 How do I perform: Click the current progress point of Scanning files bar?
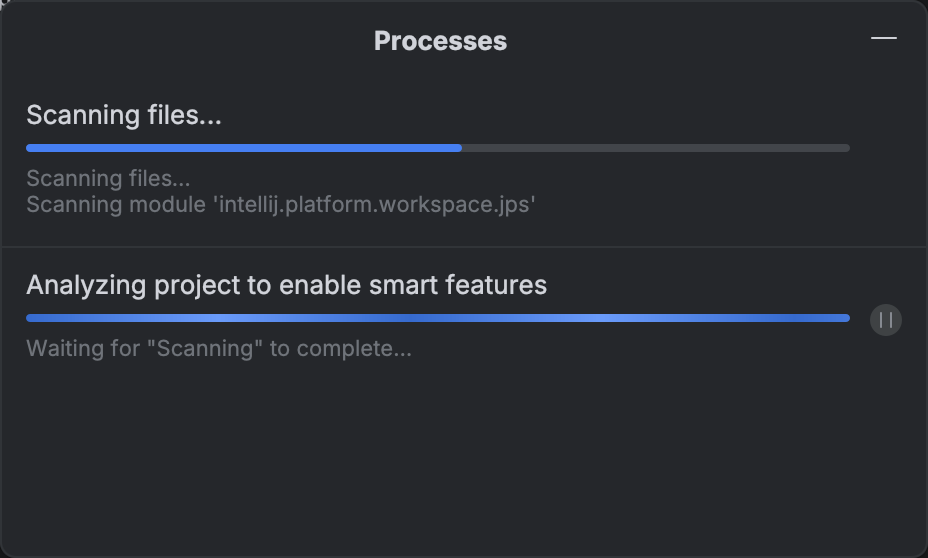coord(461,148)
